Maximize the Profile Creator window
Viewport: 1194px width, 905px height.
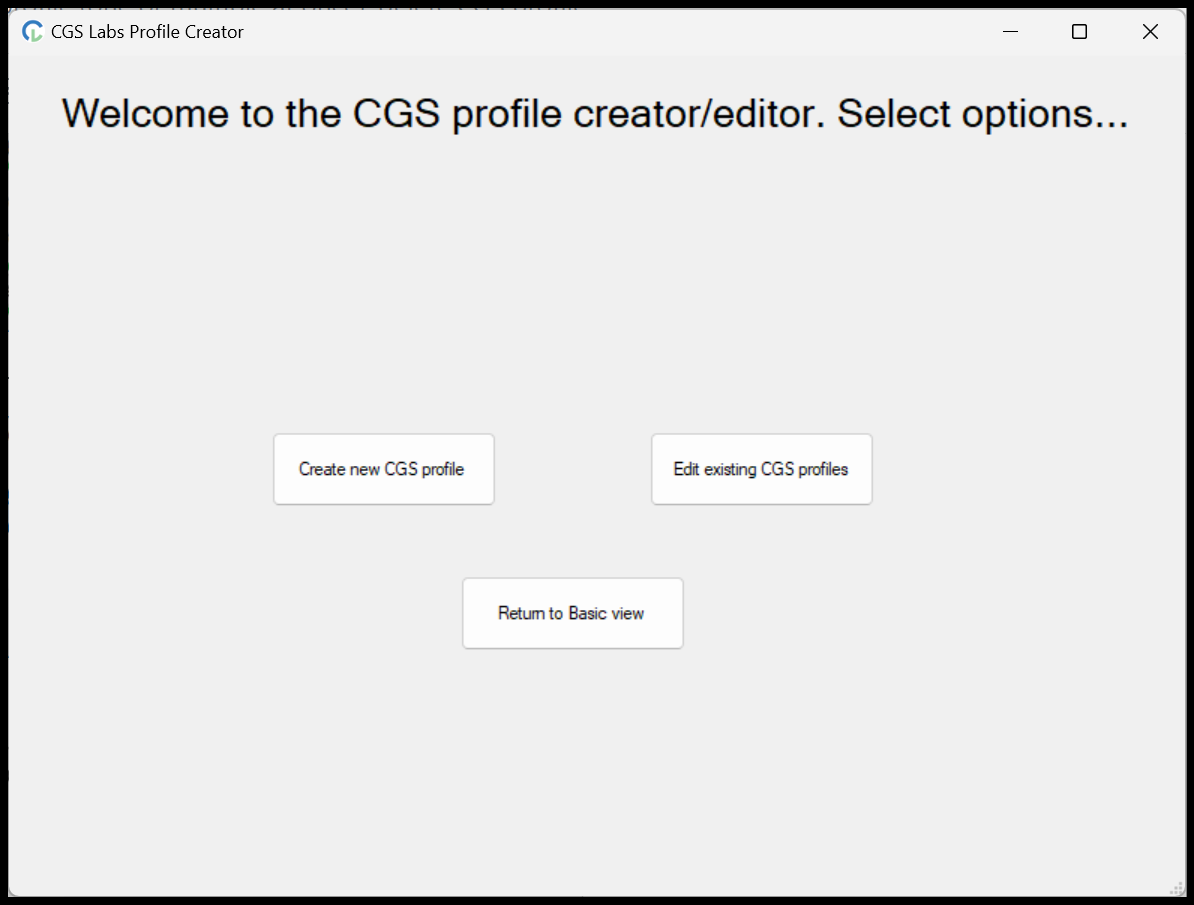pos(1079,32)
